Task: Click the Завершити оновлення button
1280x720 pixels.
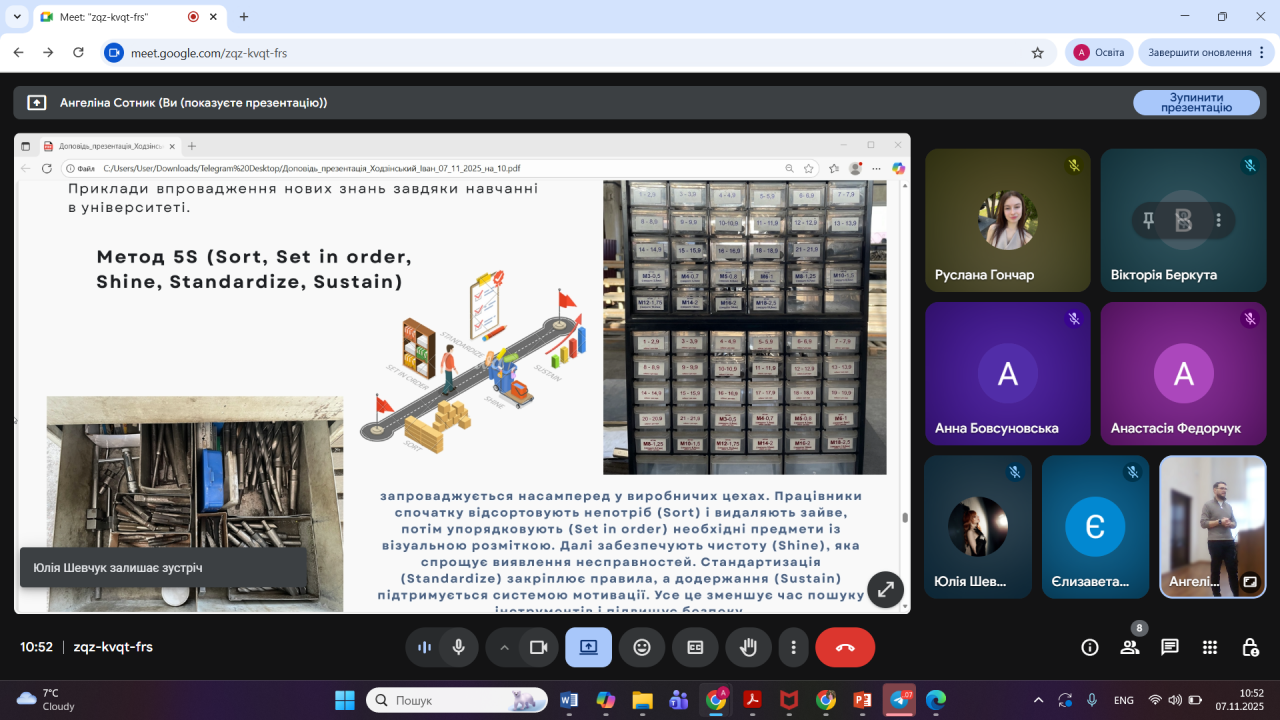Action: click(1199, 52)
